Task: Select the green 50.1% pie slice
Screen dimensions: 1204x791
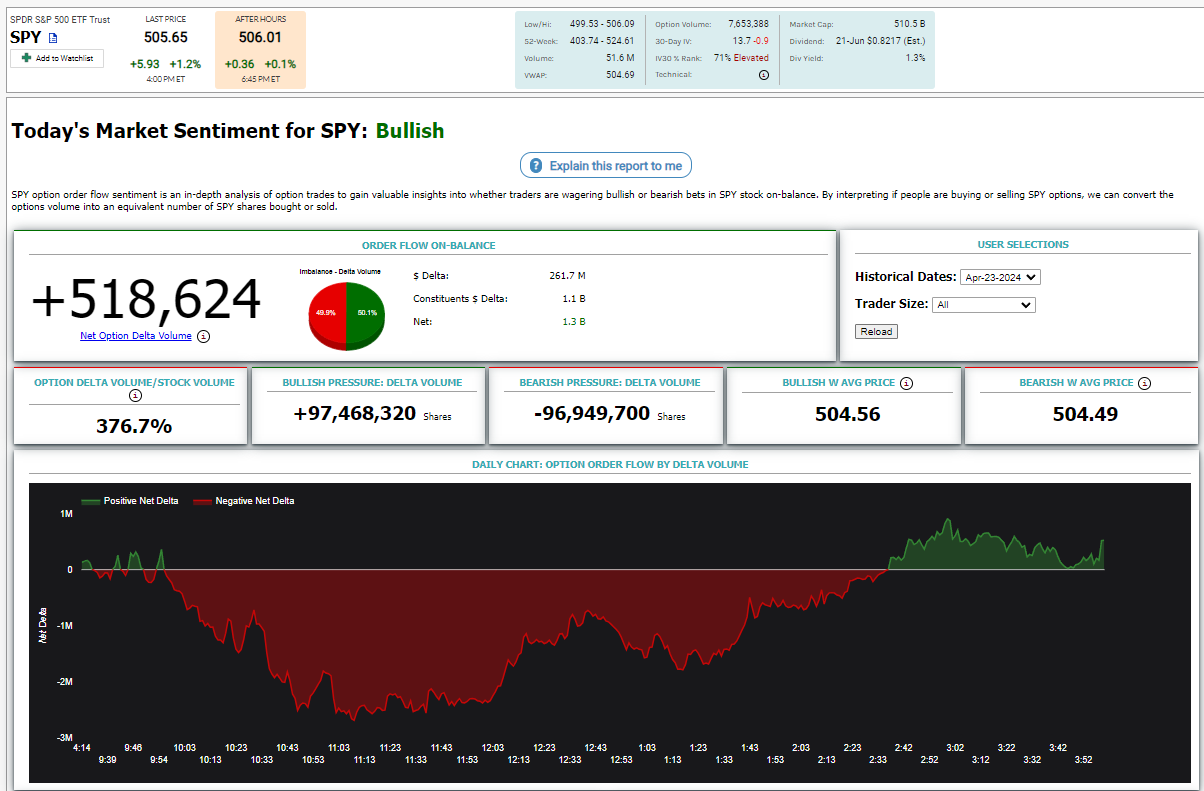Action: point(364,313)
